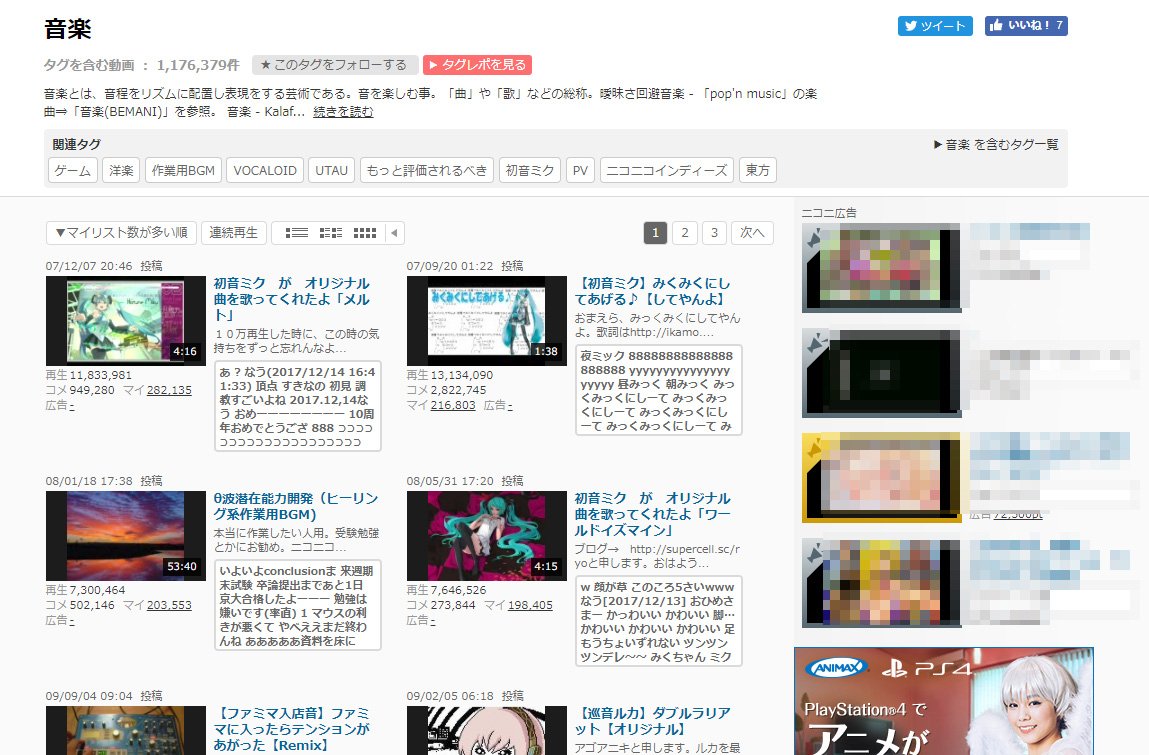Click the Facebook like button
Image resolution: width=1149 pixels, height=755 pixels.
point(1026,26)
